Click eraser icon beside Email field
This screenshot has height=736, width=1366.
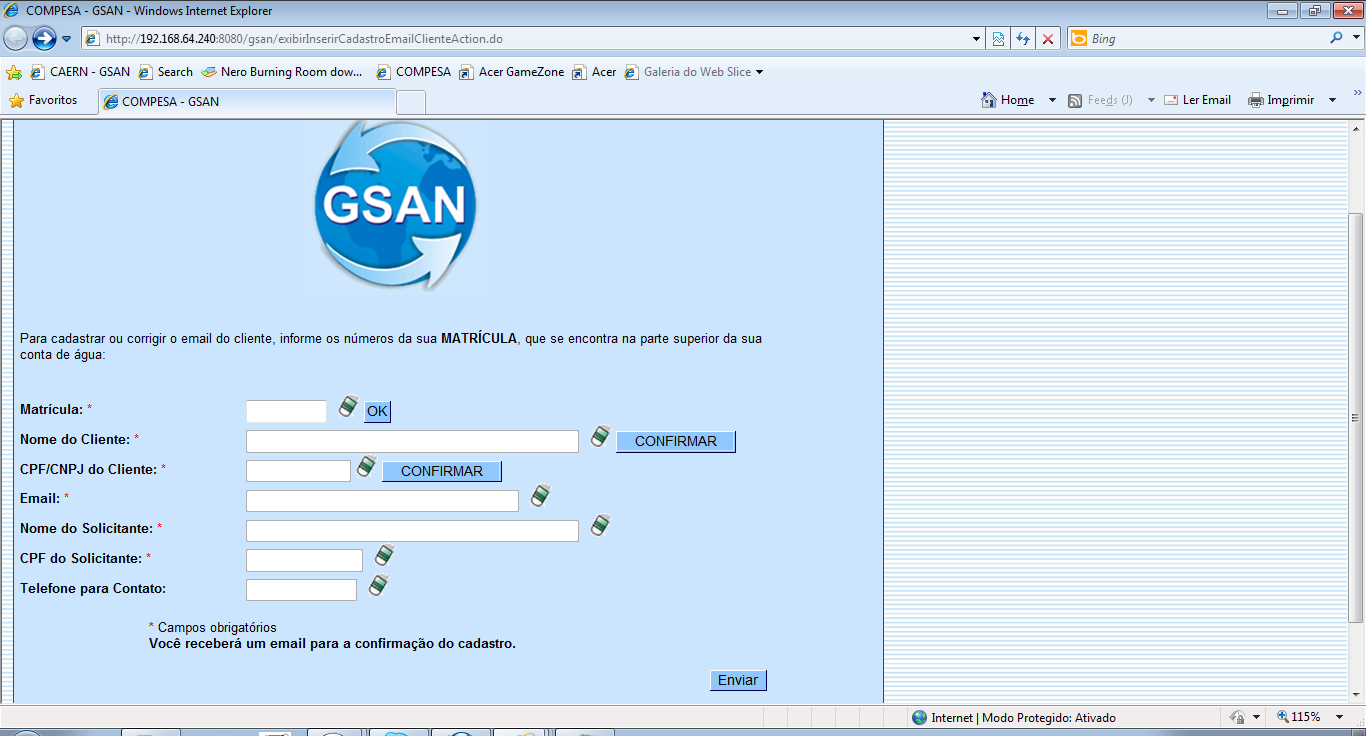(540, 496)
